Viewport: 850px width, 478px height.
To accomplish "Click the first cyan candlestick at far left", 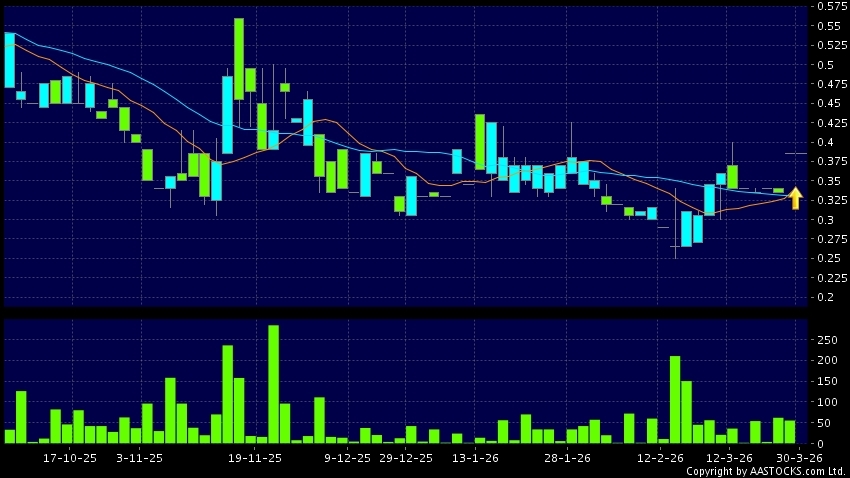I will [10, 60].
